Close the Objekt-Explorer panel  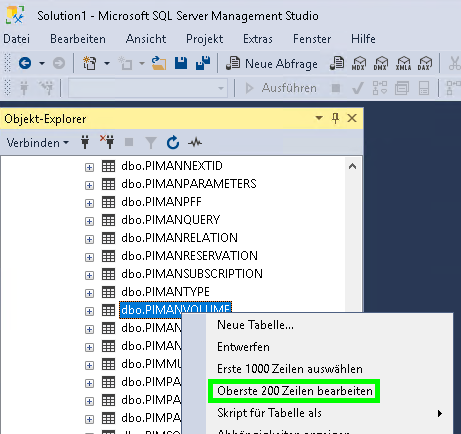pos(352,118)
